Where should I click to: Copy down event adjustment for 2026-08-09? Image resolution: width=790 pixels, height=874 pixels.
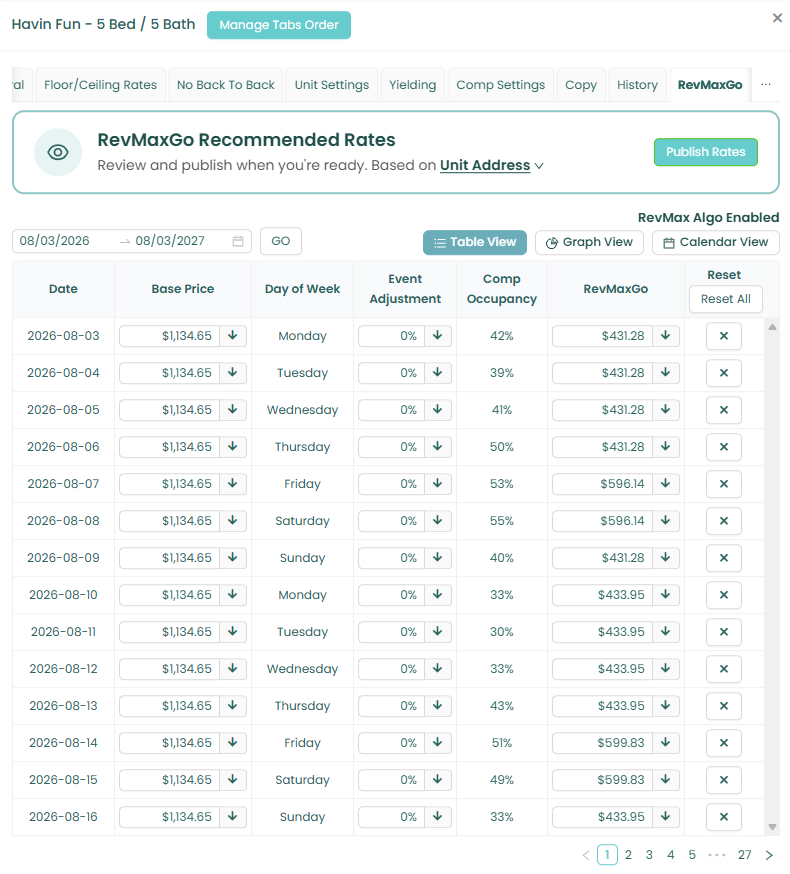(x=438, y=558)
